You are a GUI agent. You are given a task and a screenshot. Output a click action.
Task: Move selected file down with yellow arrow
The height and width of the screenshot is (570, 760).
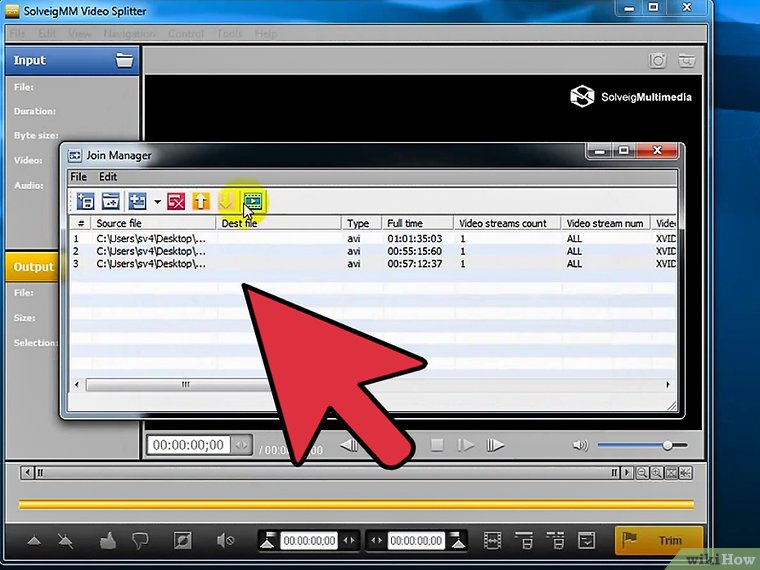click(226, 201)
